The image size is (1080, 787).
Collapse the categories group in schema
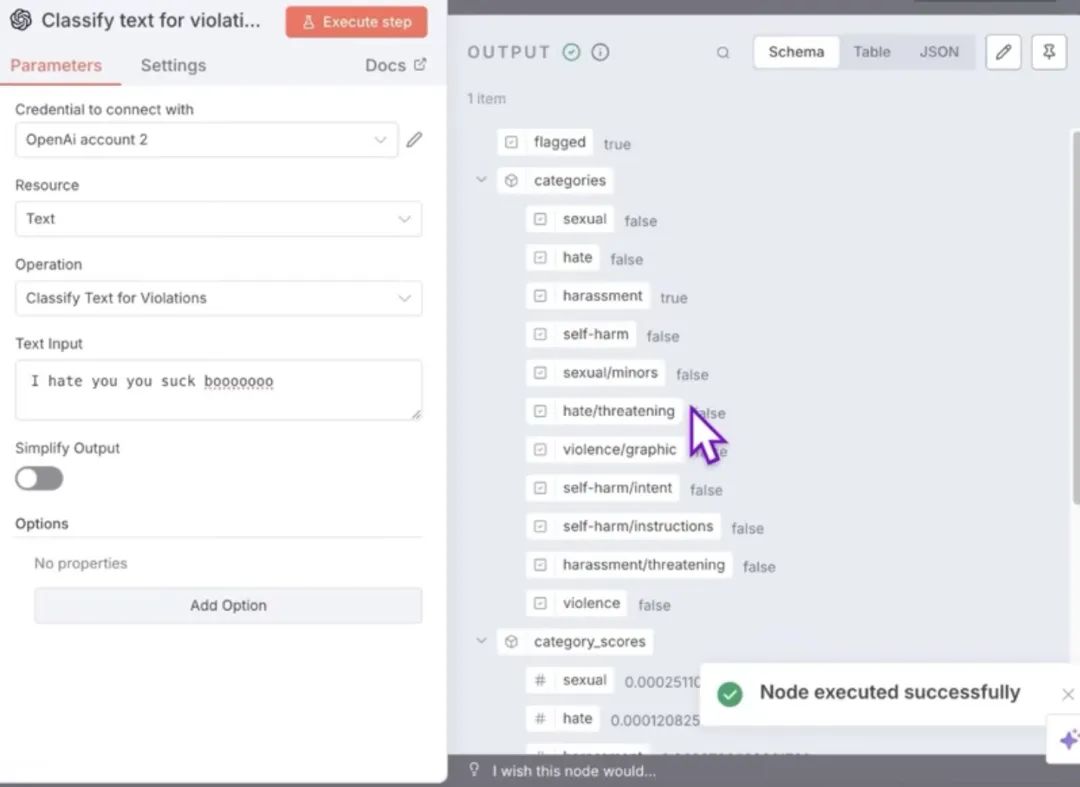pyautogui.click(x=481, y=180)
